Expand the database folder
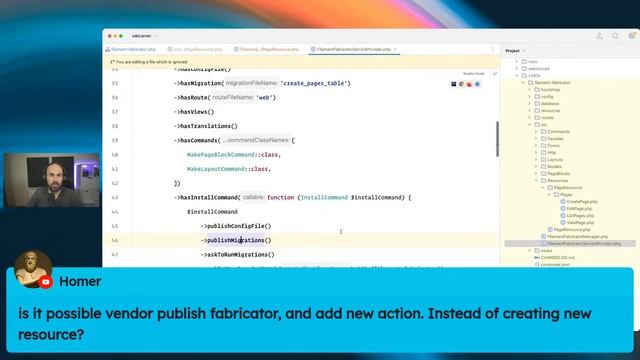 [x=530, y=104]
